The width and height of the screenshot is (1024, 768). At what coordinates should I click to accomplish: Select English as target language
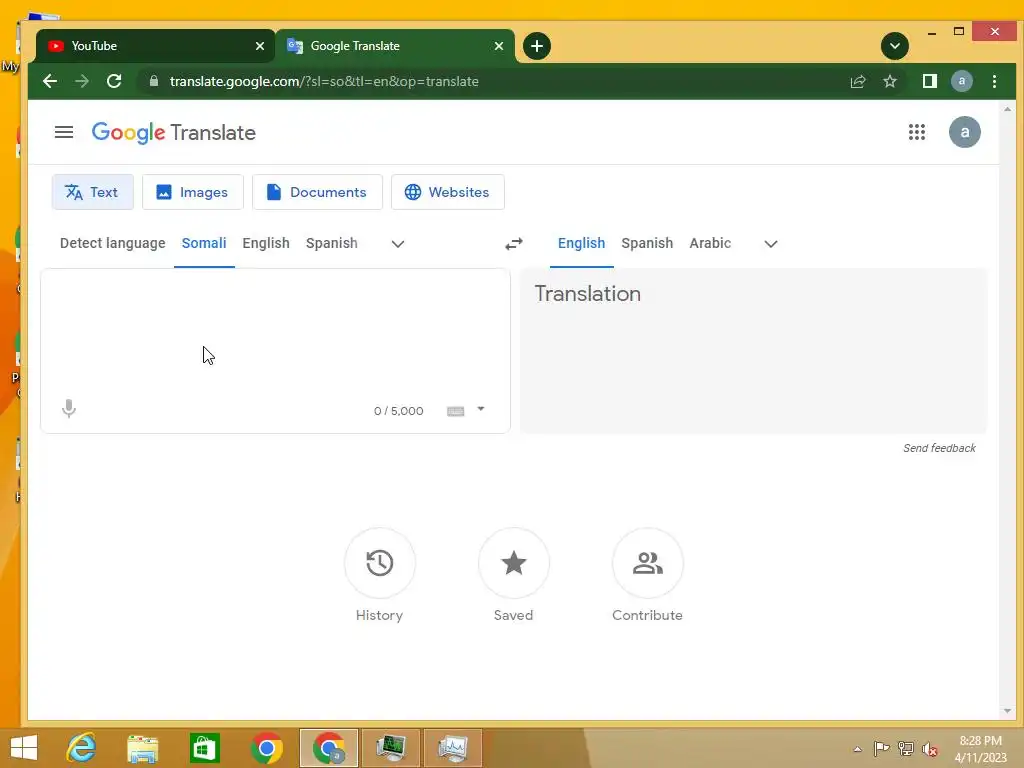click(x=581, y=243)
